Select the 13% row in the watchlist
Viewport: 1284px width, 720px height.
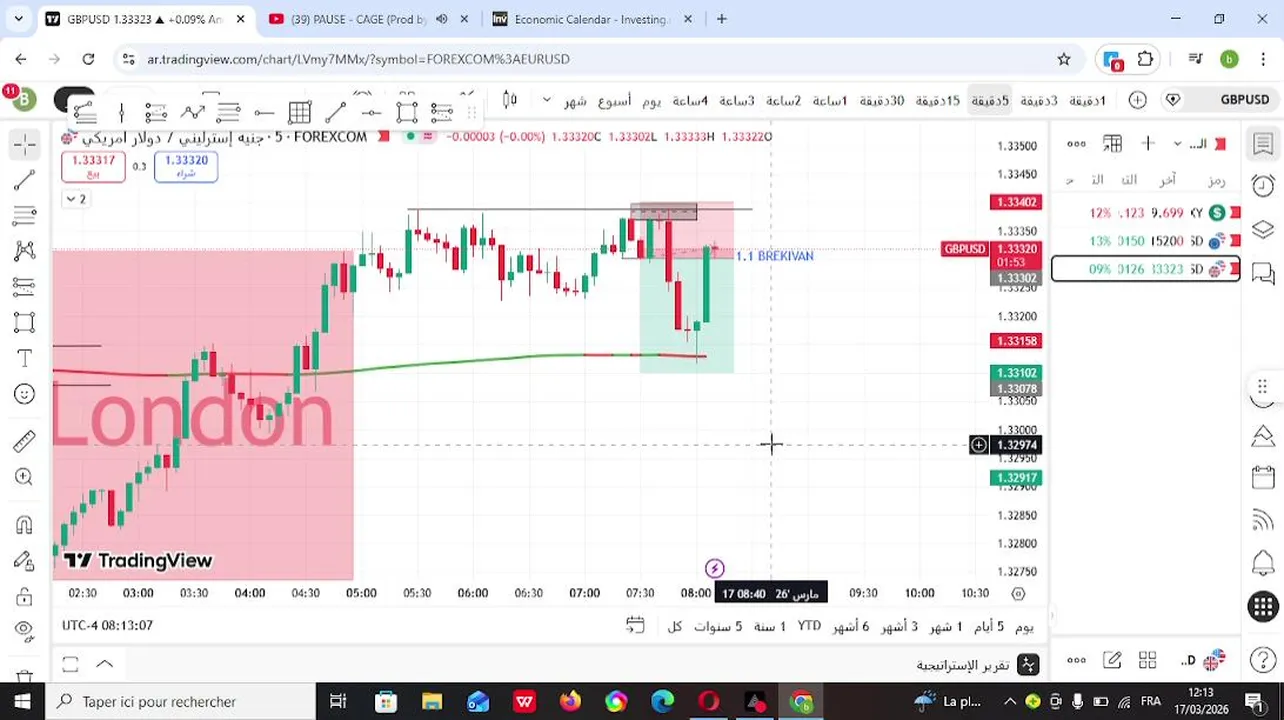click(x=1146, y=241)
